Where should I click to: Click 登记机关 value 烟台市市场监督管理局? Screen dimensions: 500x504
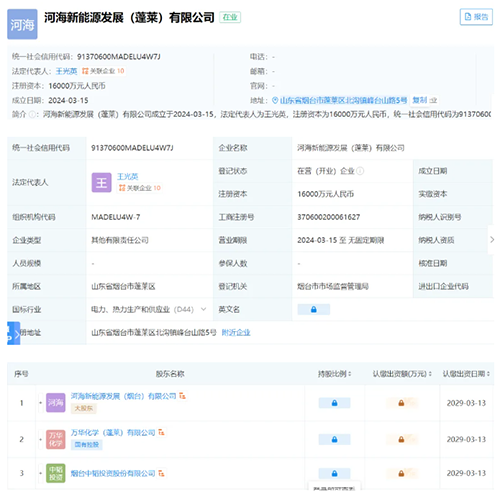click(333, 286)
